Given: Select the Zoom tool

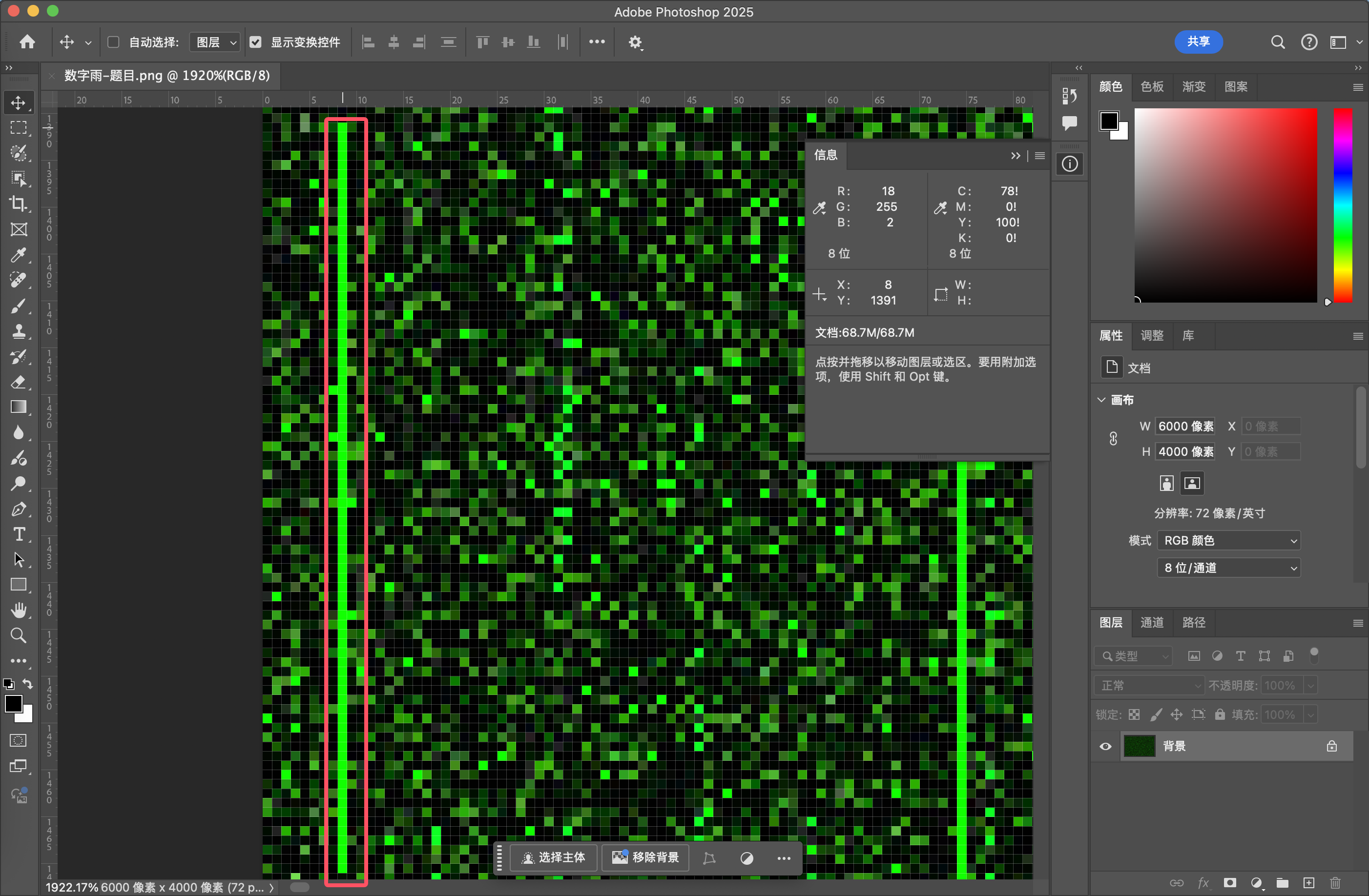Looking at the screenshot, I should point(19,635).
